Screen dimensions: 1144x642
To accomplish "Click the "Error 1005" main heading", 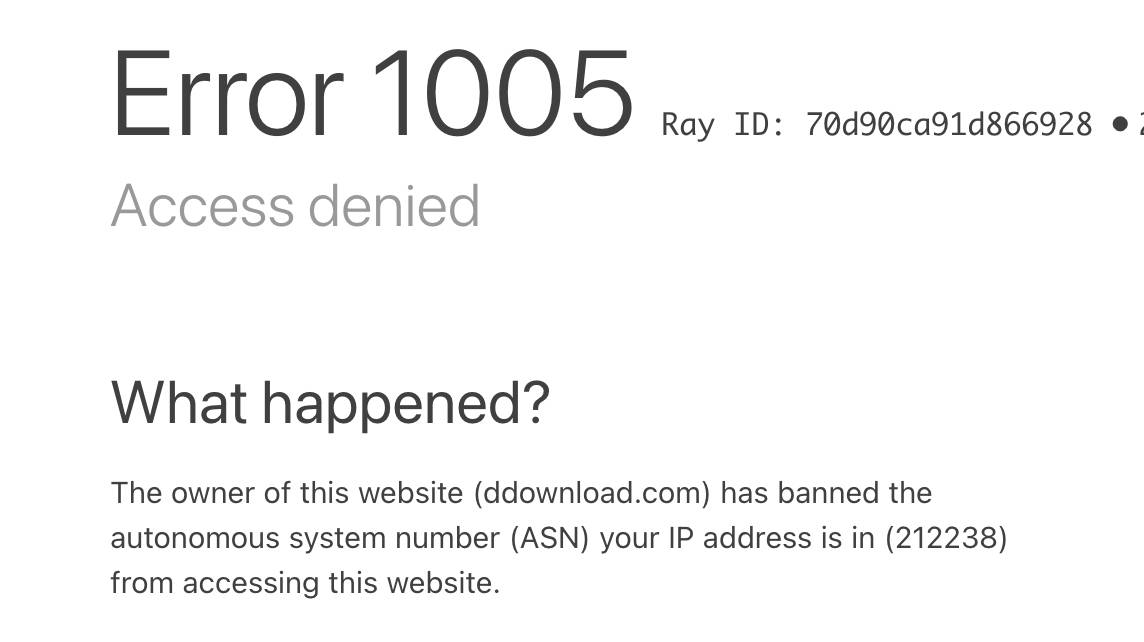I will point(372,93).
